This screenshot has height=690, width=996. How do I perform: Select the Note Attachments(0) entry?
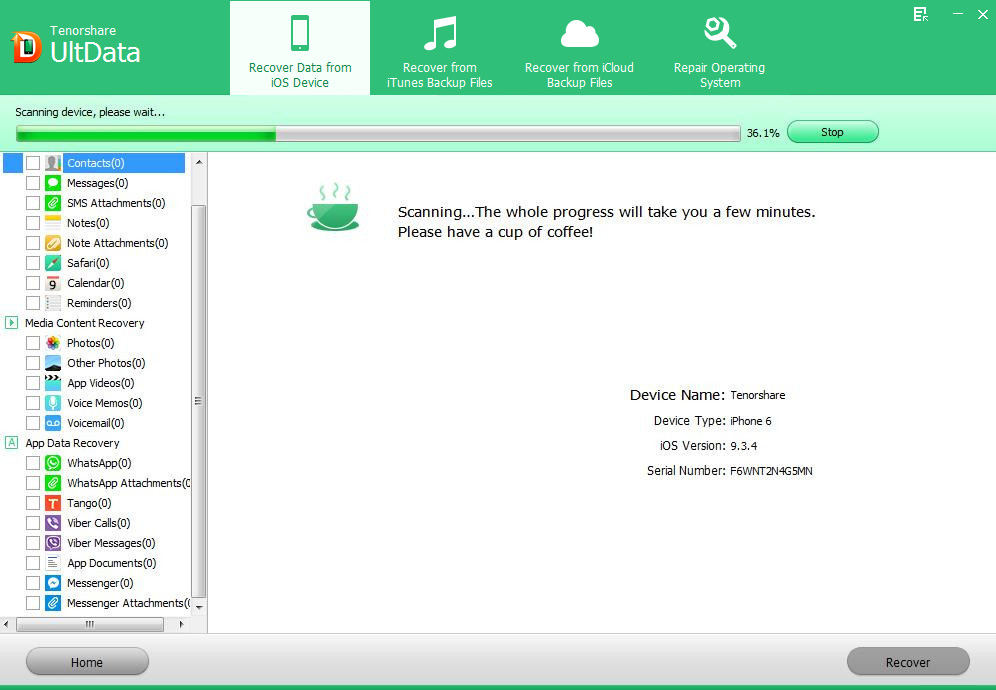(x=118, y=243)
